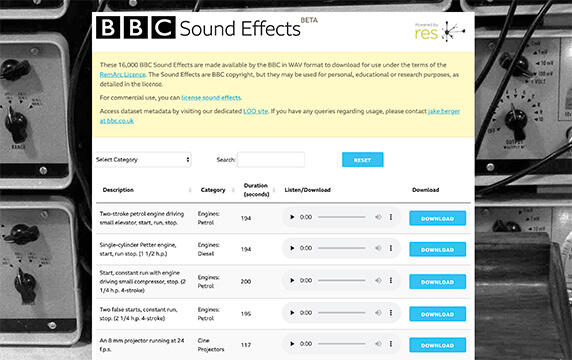
Task: Download the single-cylinder Petter engine sound
Action: point(437,249)
